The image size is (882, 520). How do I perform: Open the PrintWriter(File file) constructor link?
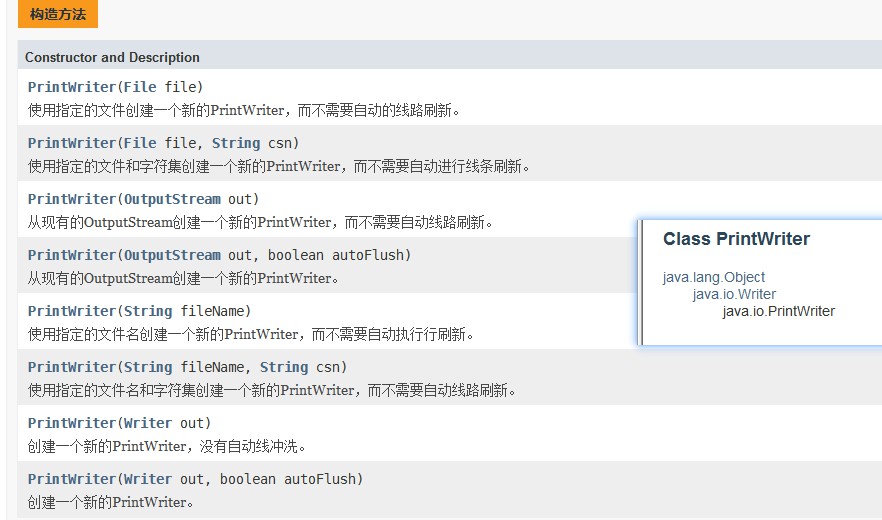click(71, 87)
